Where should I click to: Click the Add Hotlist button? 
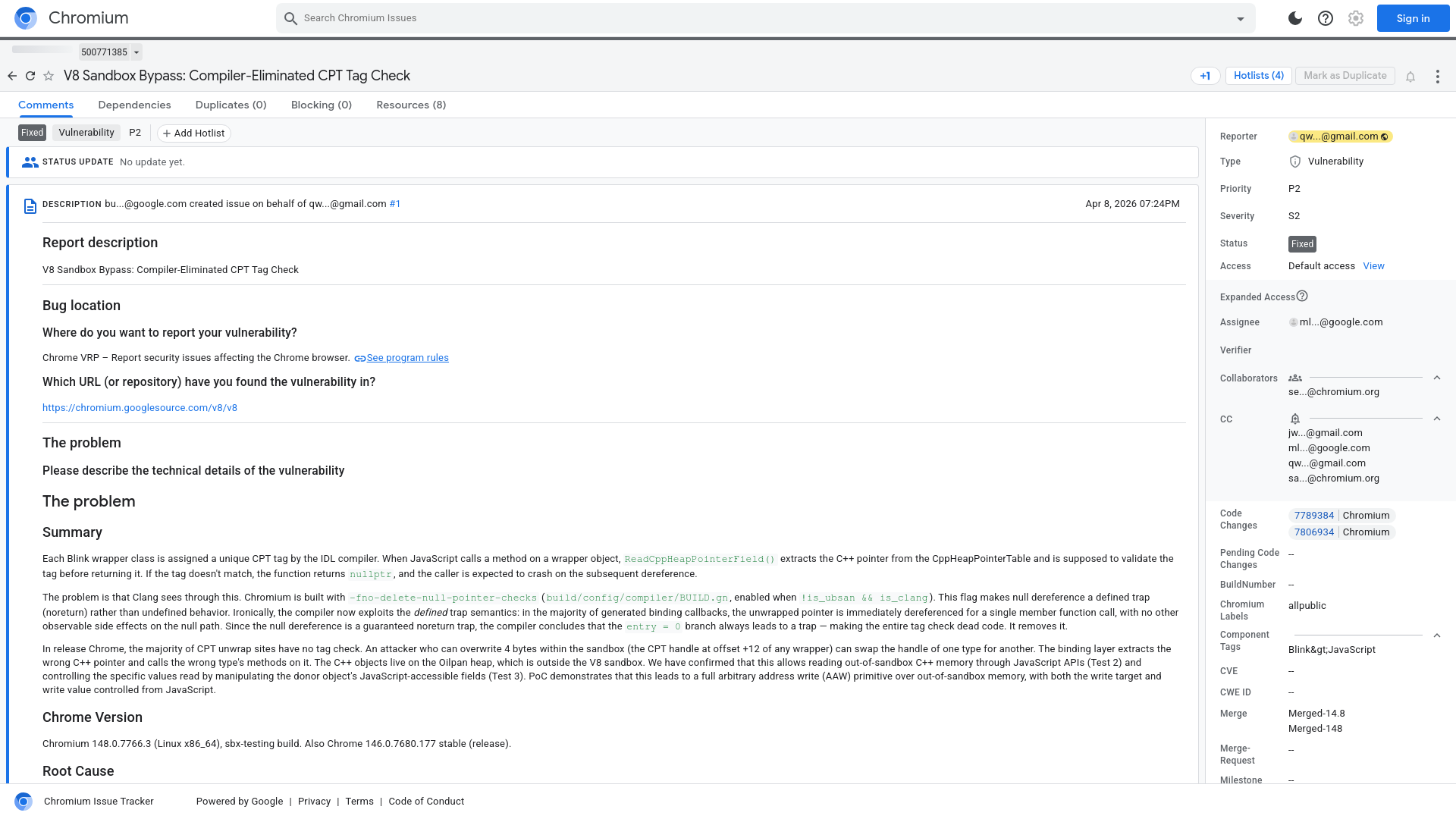pos(194,133)
